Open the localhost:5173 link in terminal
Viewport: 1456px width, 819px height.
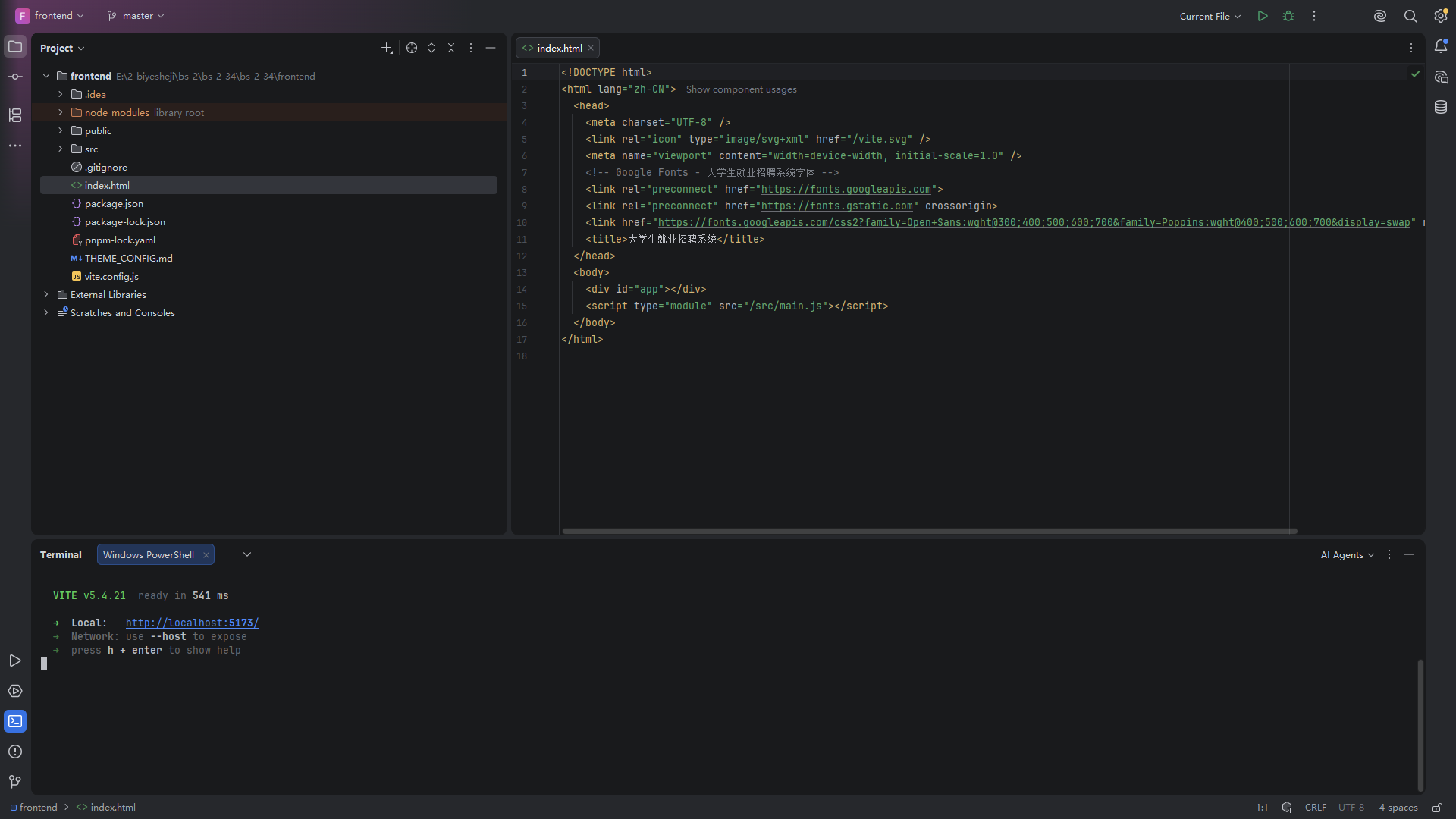click(192, 623)
